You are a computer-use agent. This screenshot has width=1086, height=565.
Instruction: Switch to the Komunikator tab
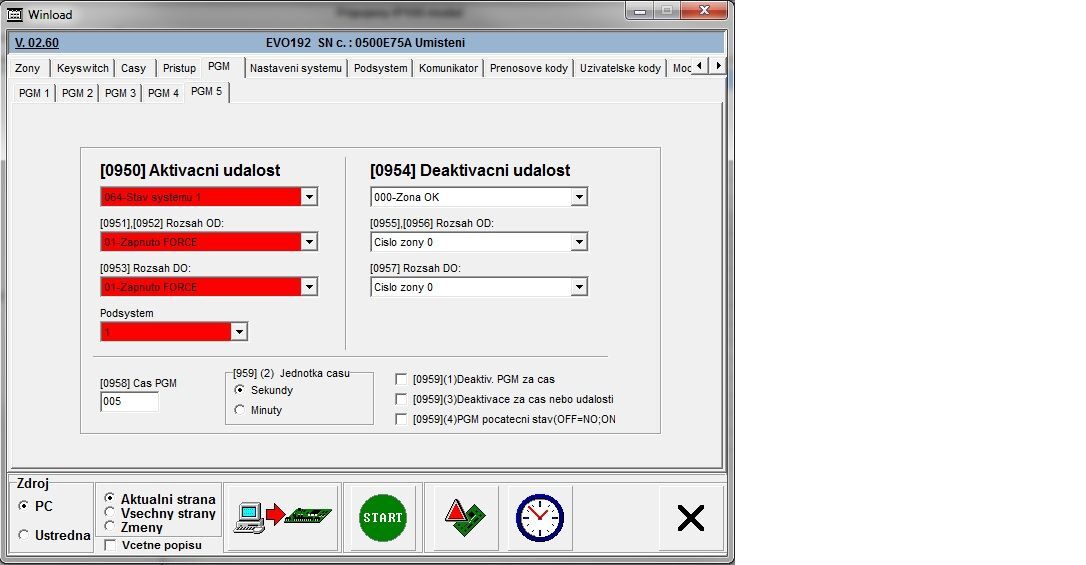(x=448, y=68)
